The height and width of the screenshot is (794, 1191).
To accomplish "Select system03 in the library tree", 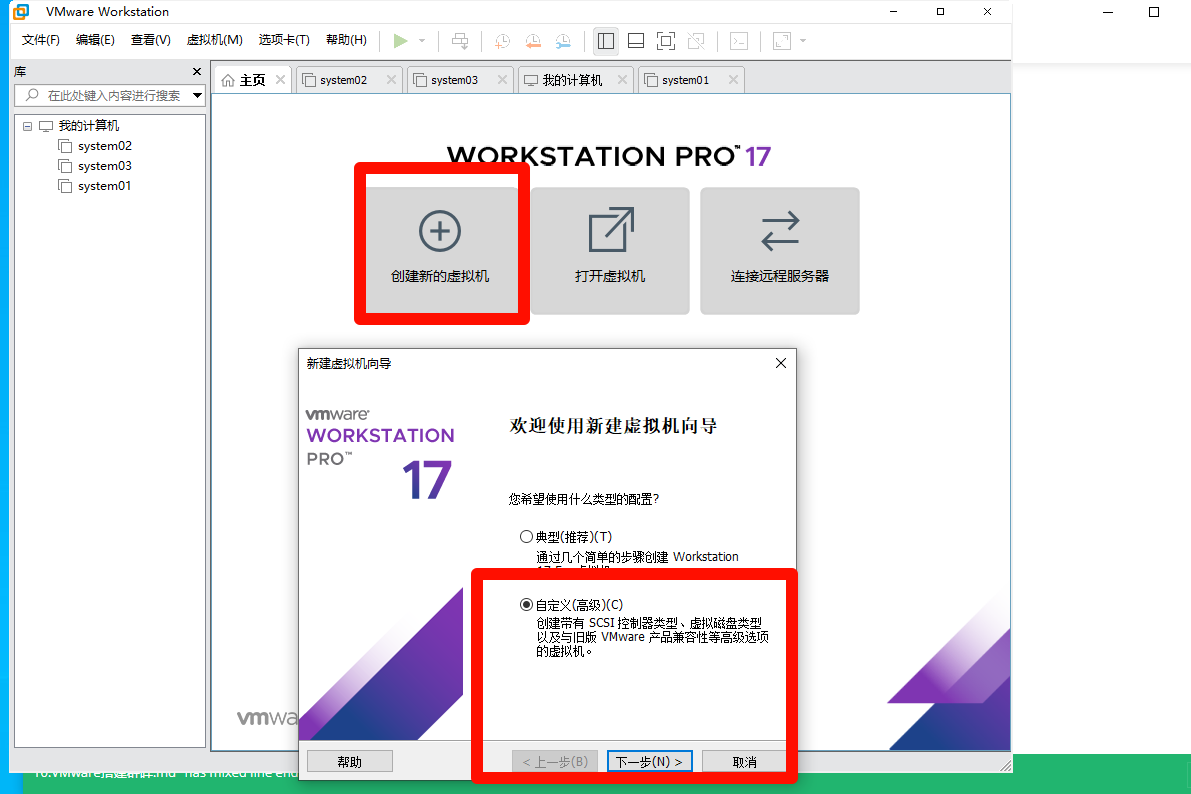I will [103, 165].
